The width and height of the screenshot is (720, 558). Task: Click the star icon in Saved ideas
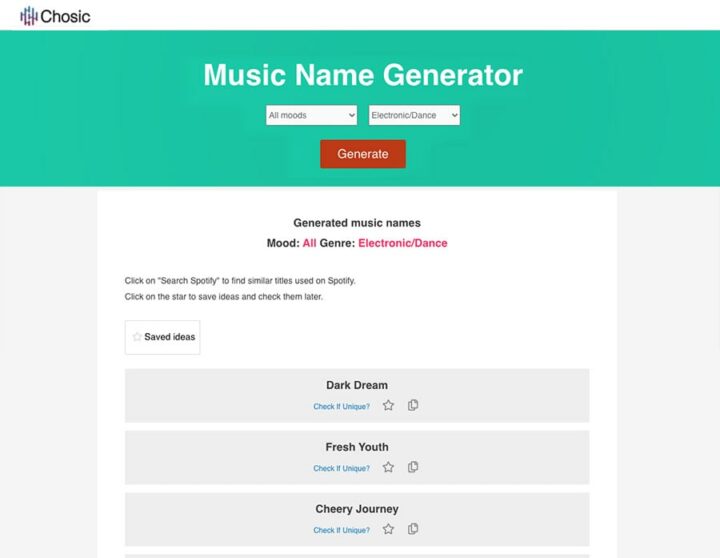(137, 338)
